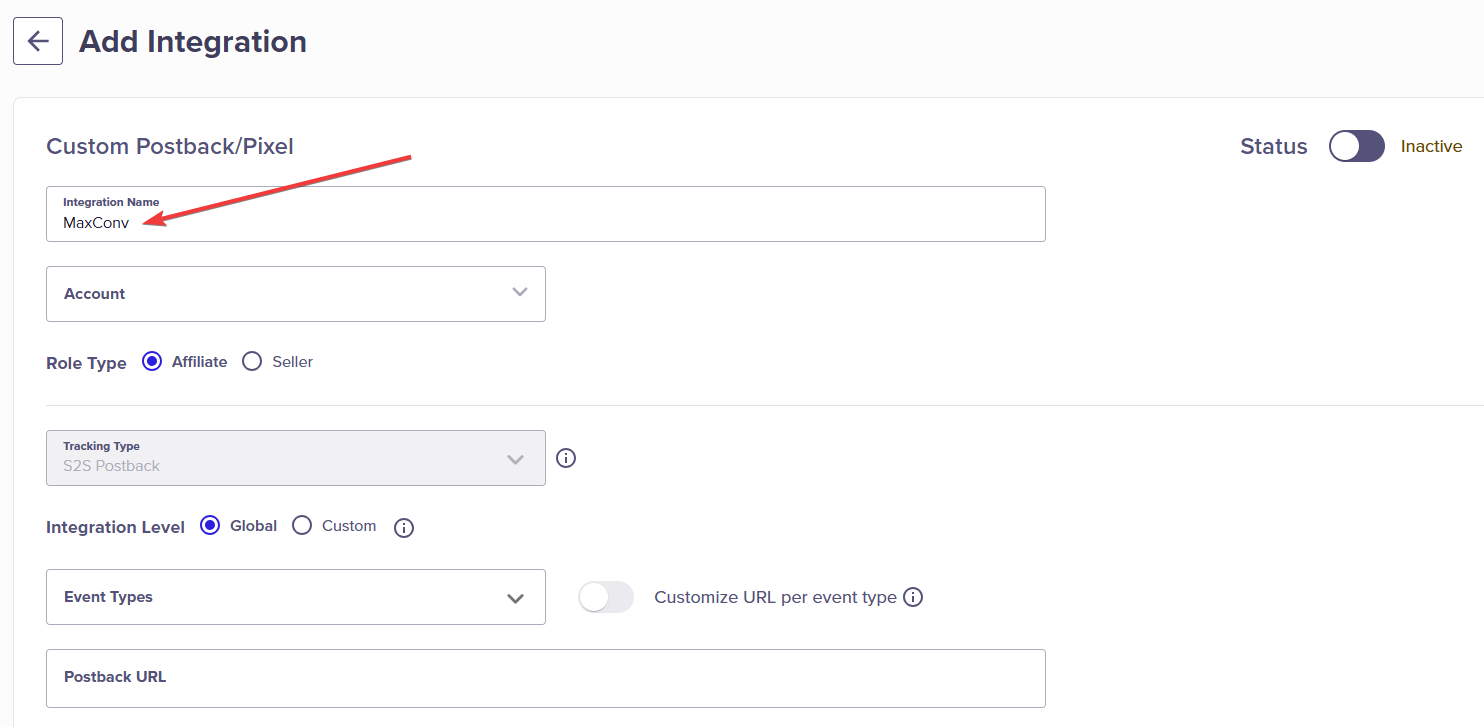This screenshot has width=1484, height=727.
Task: Click the back arrow icon
Action: click(38, 41)
